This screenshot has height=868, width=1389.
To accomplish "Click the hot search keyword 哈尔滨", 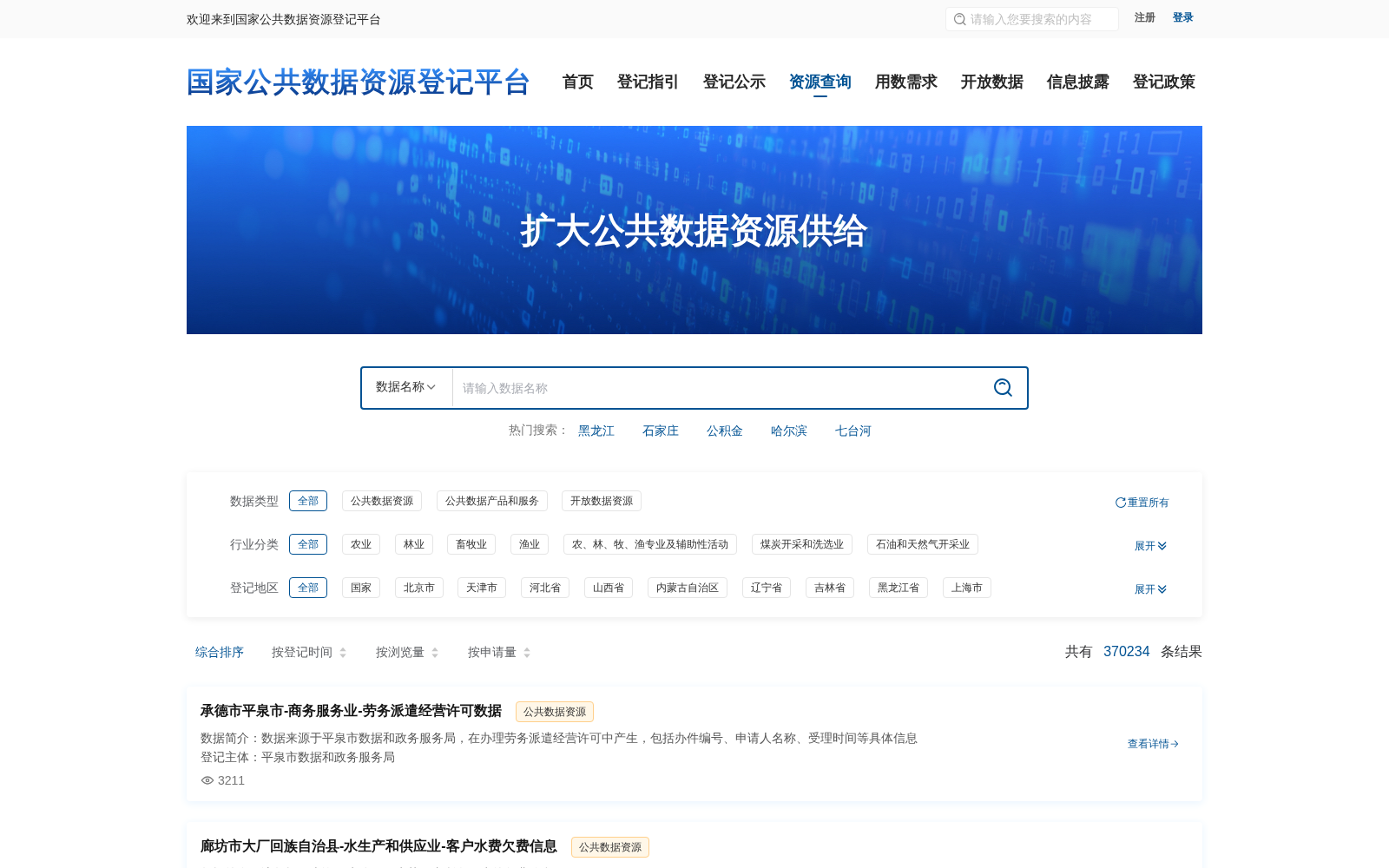I will (x=788, y=431).
